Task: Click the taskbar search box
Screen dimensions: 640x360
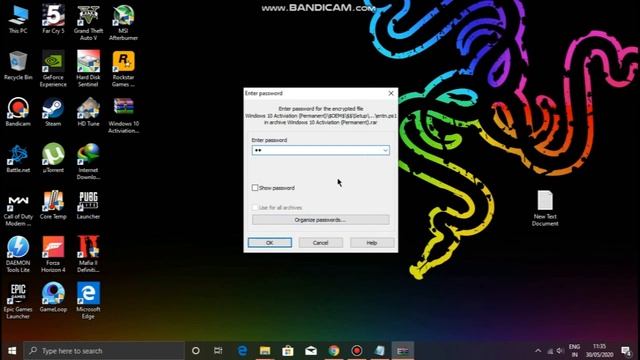Action: [104, 351]
